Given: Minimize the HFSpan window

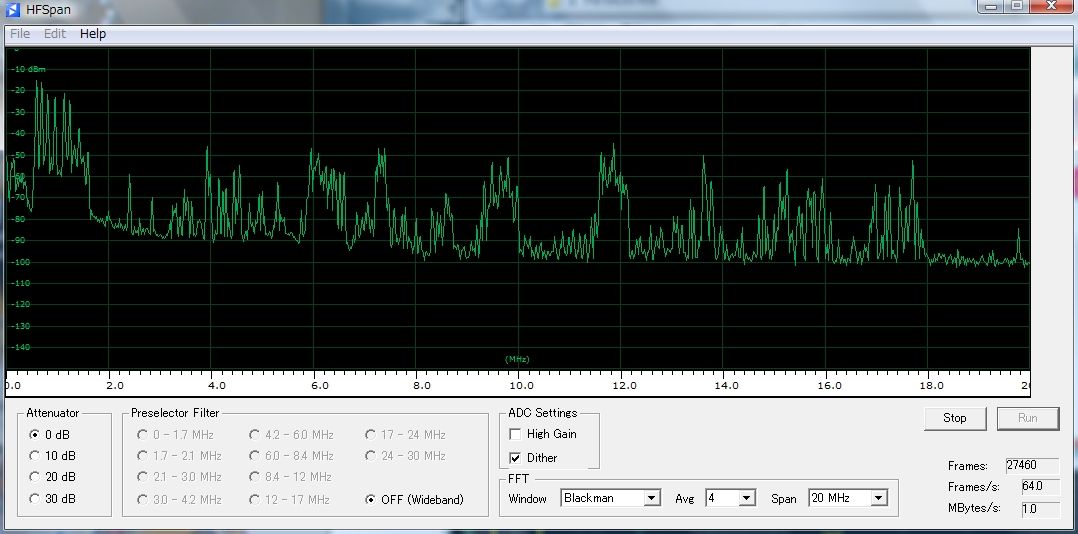Looking at the screenshot, I should [x=993, y=5].
